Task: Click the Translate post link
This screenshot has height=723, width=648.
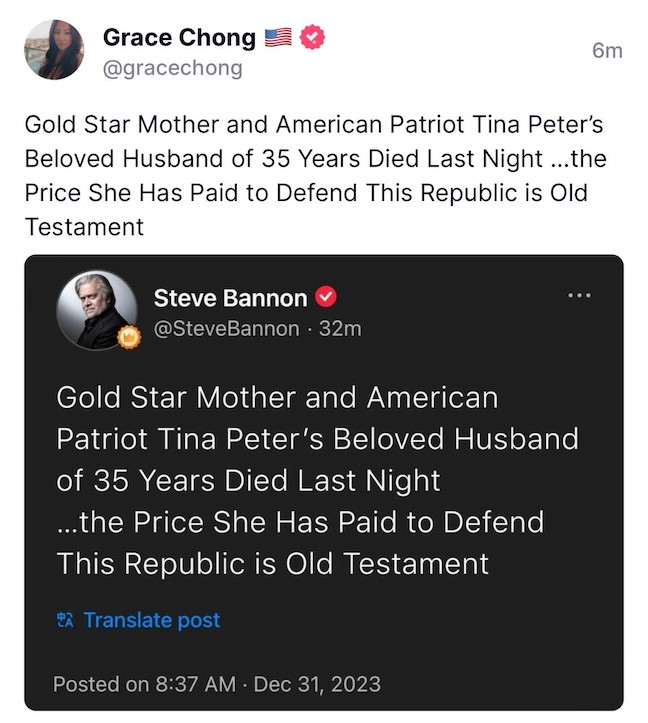Action: coord(151,620)
